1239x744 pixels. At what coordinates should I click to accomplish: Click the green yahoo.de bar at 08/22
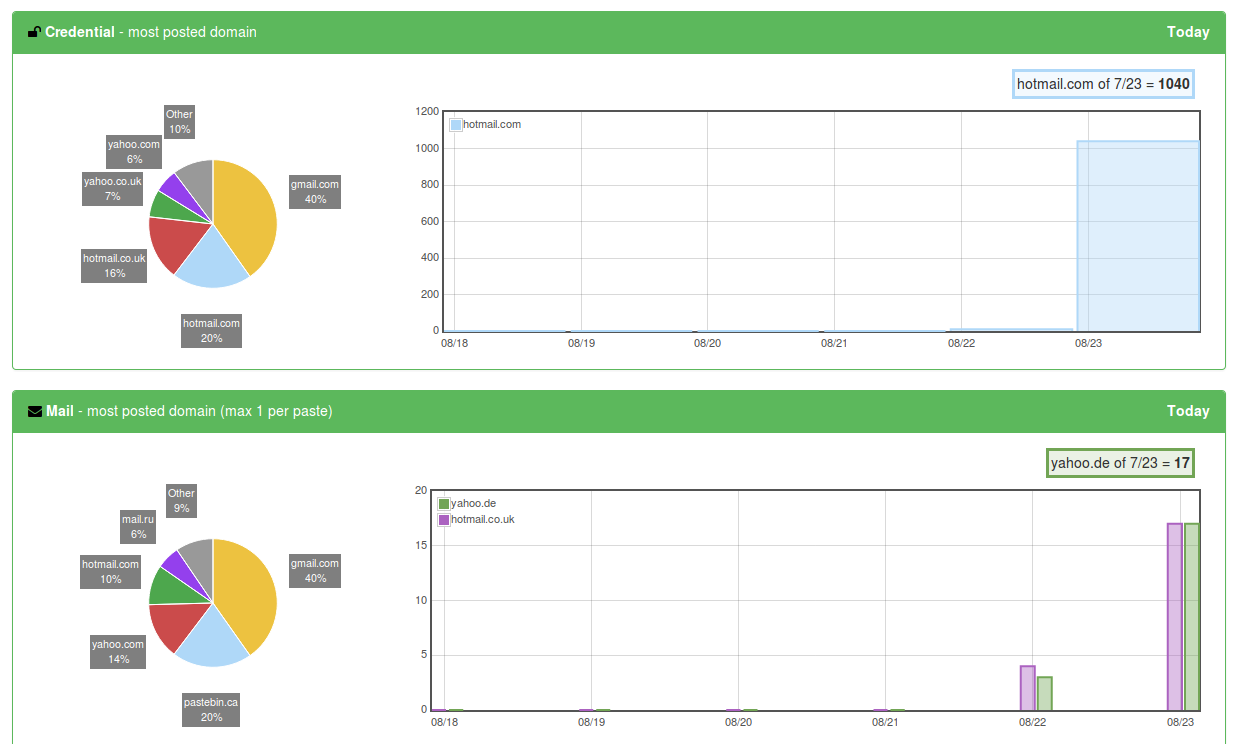(x=1044, y=693)
